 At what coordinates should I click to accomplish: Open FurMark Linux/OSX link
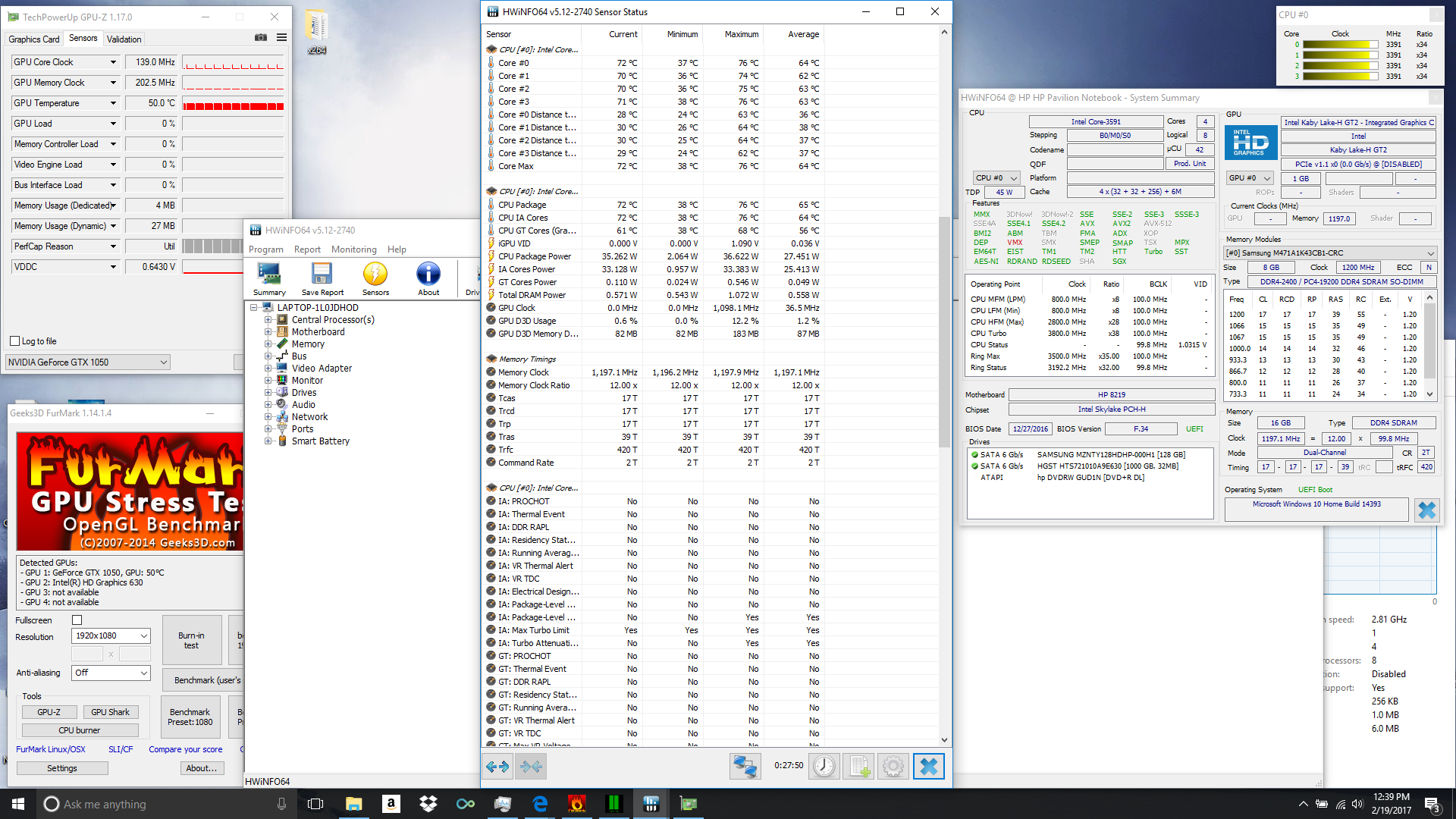(51, 749)
